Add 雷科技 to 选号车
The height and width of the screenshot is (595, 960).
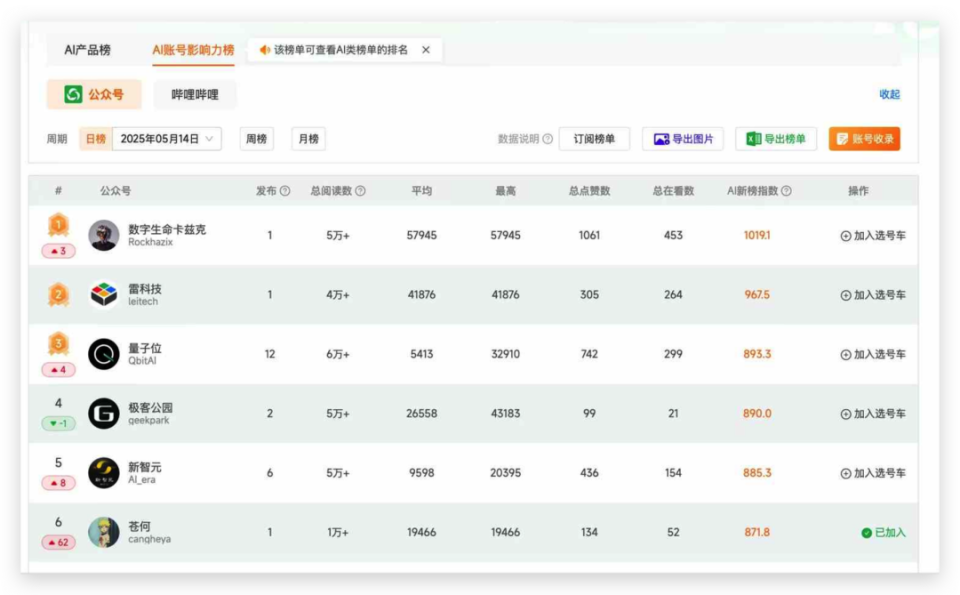(x=872, y=295)
